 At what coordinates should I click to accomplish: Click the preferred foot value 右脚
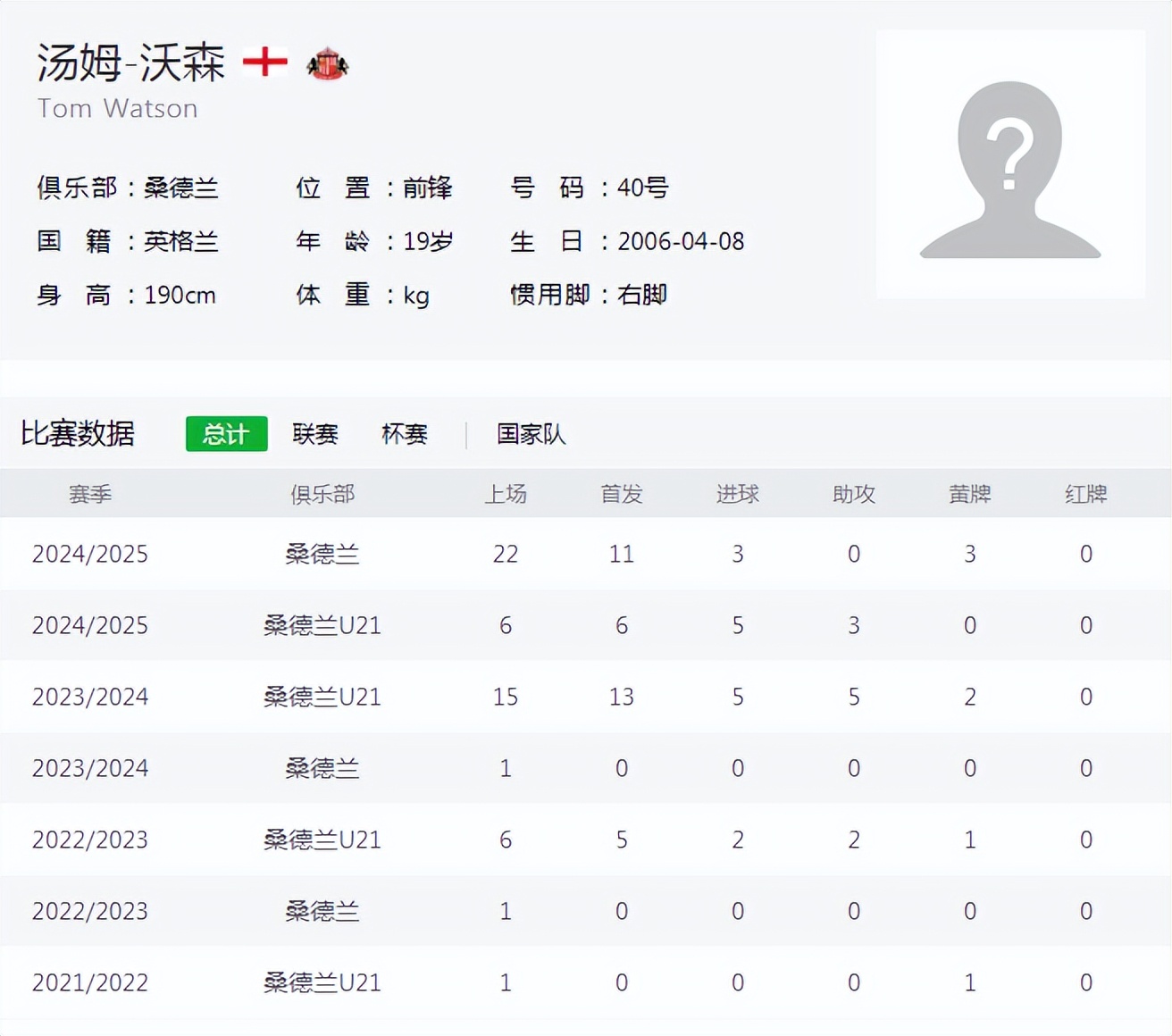(x=642, y=295)
